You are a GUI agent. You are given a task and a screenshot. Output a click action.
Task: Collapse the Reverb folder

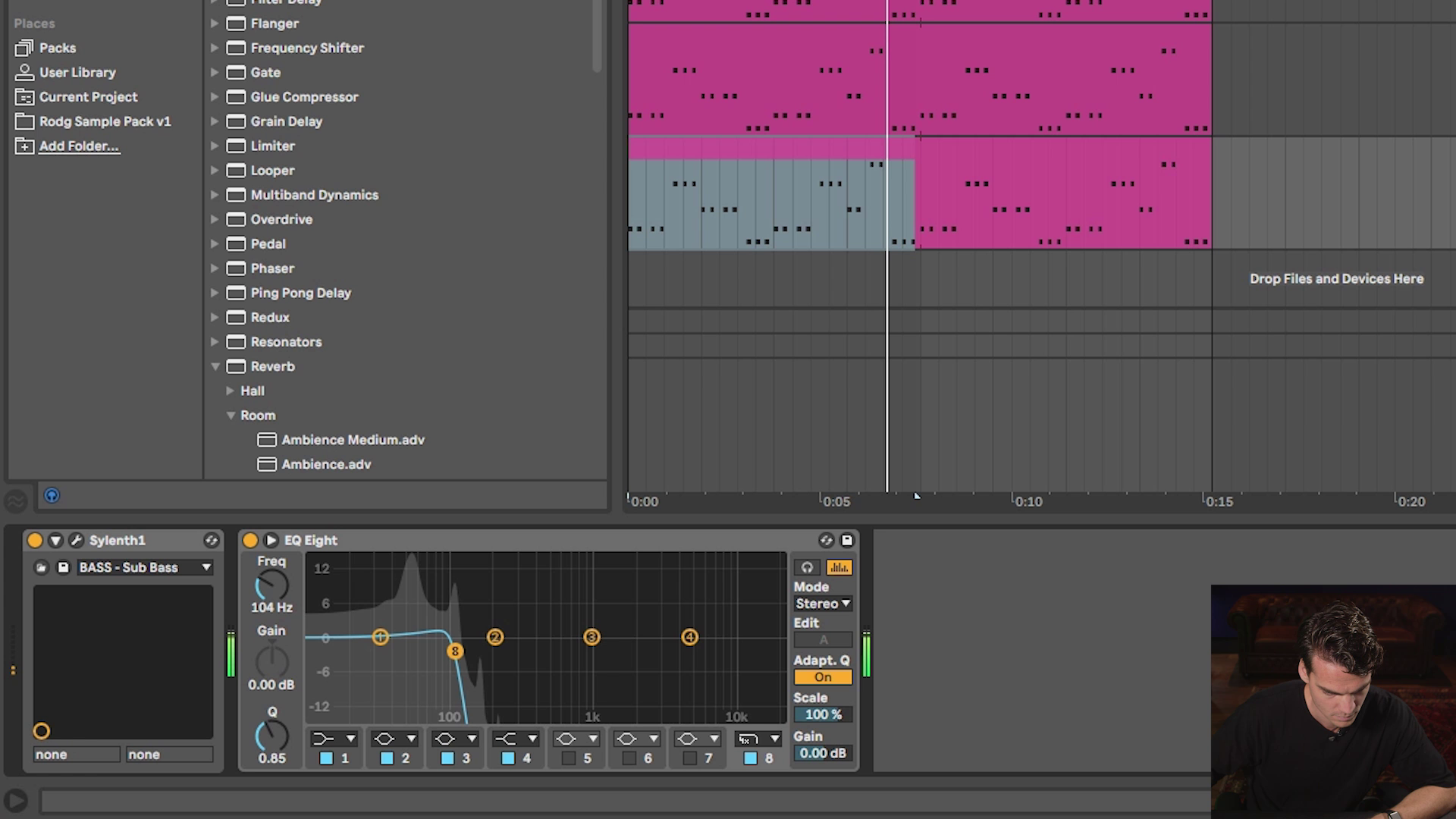tap(215, 366)
